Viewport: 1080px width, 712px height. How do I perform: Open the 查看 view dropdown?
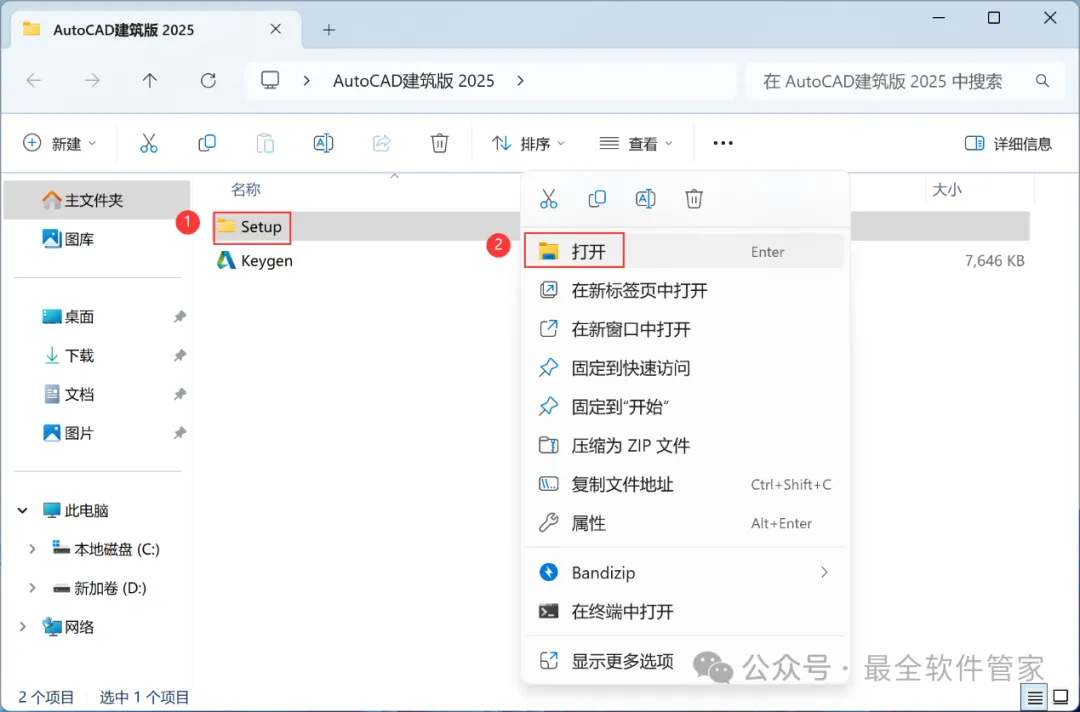pos(635,143)
